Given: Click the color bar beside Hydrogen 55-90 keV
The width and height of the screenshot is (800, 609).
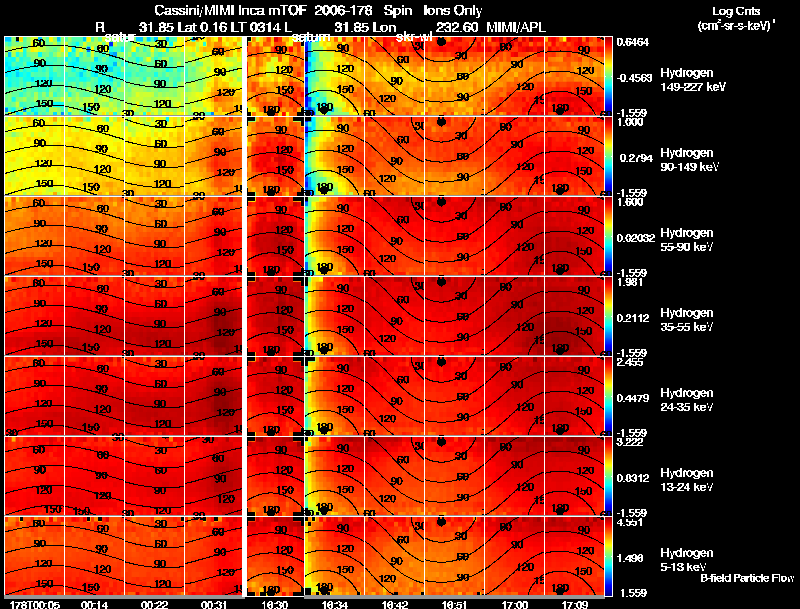Looking at the screenshot, I should pyautogui.click(x=608, y=236).
